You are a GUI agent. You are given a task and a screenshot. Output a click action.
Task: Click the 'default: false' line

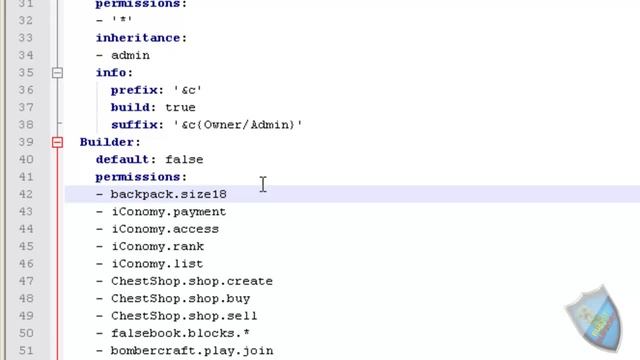[x=149, y=159]
